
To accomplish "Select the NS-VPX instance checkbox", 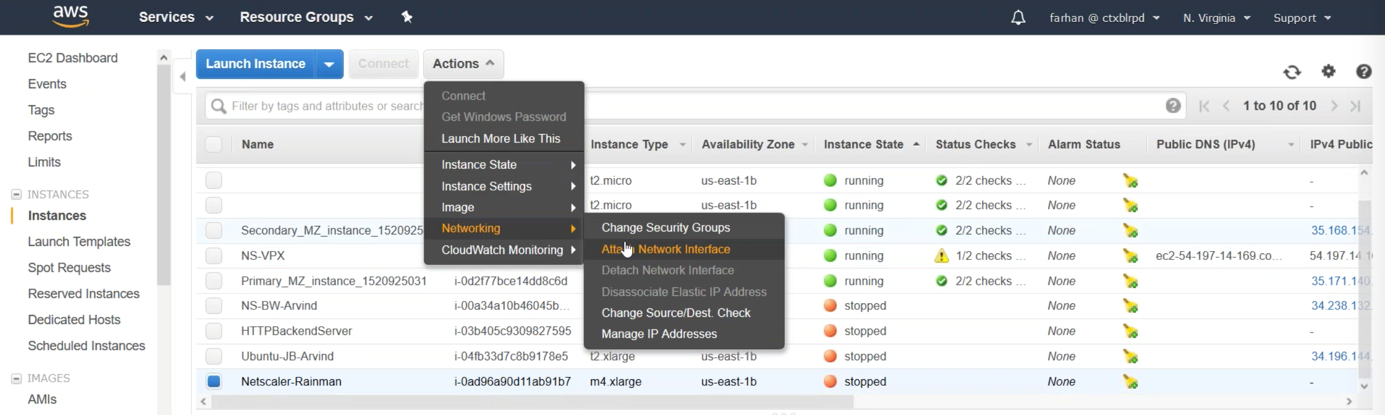I will [214, 256].
